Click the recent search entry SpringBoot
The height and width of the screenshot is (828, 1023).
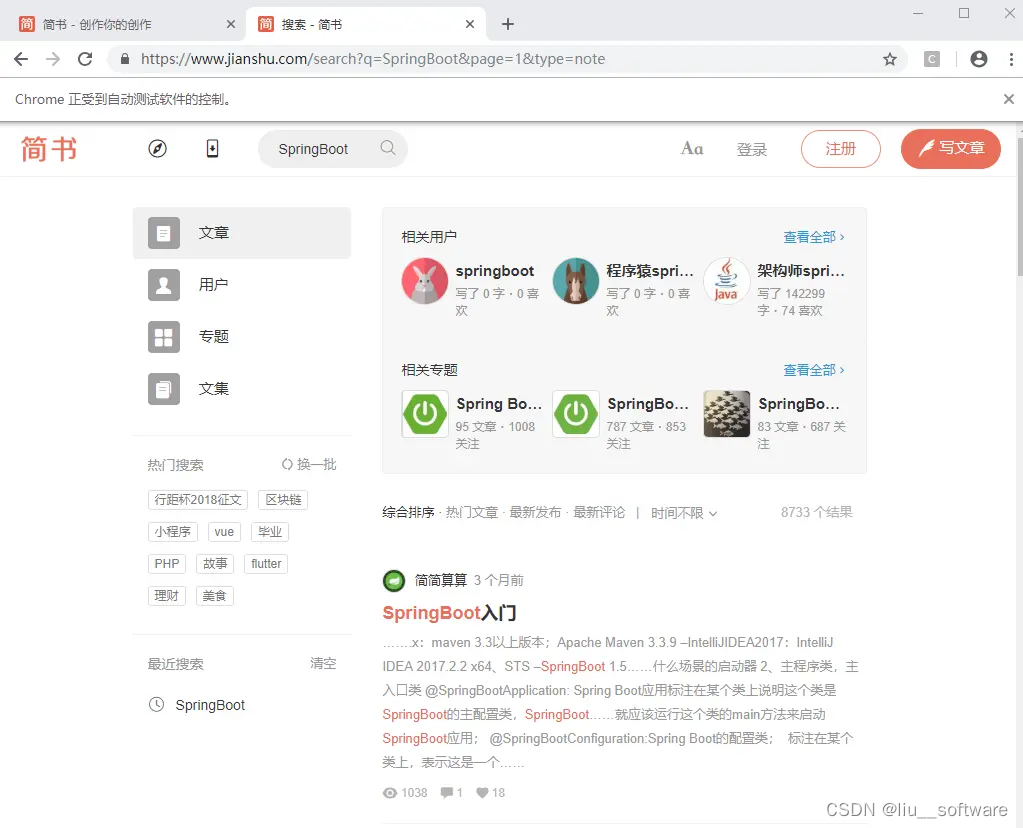point(210,705)
